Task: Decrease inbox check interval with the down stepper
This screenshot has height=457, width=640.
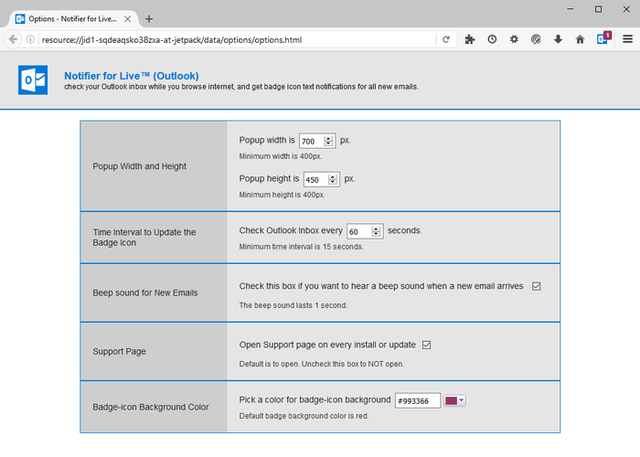Action: pyautogui.click(x=376, y=234)
